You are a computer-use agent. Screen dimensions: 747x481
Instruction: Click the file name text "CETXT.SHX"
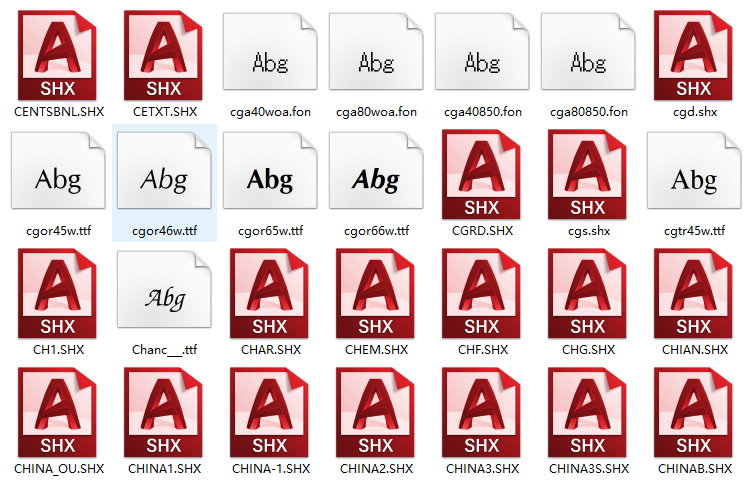coord(165,112)
